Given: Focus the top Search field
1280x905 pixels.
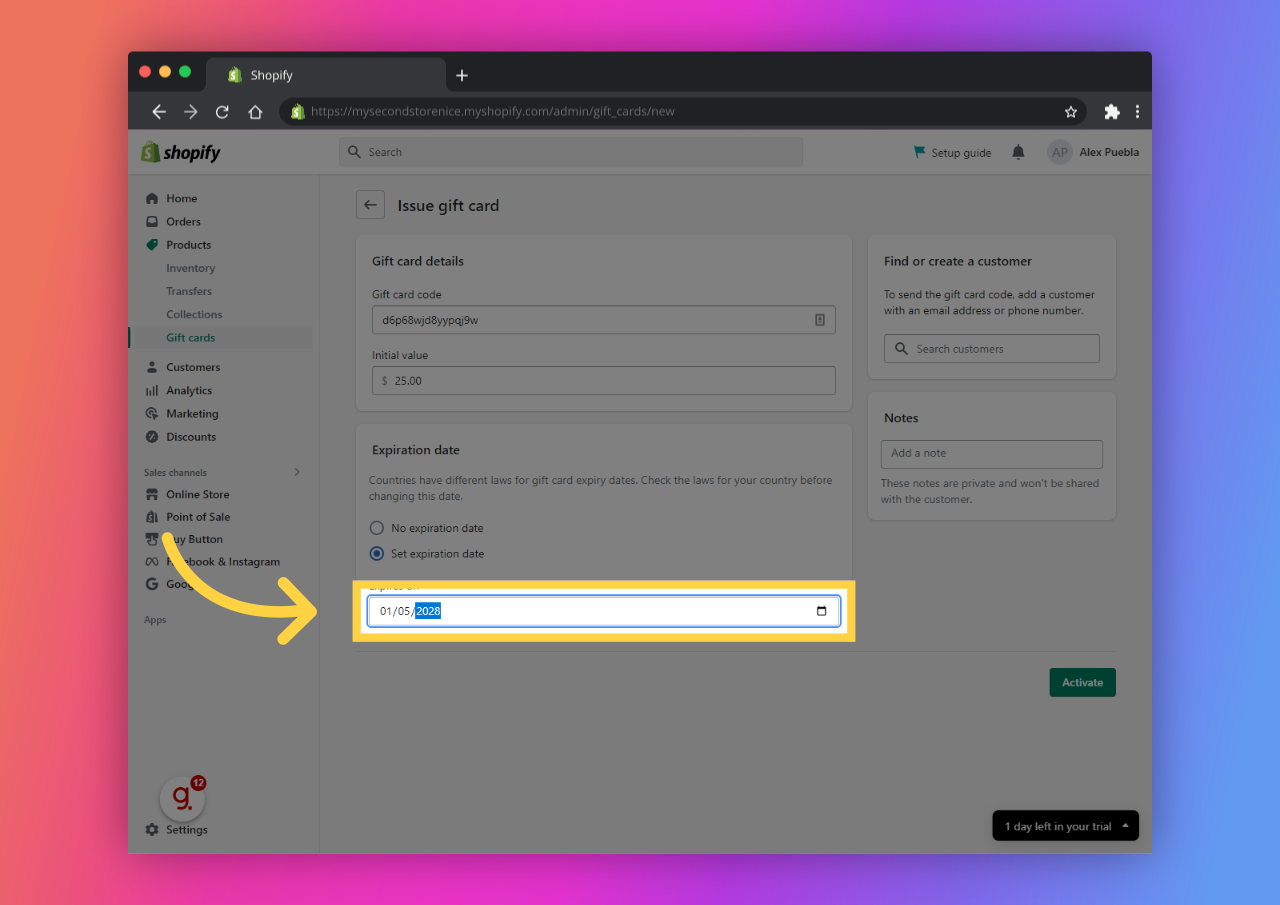Looking at the screenshot, I should tap(571, 152).
